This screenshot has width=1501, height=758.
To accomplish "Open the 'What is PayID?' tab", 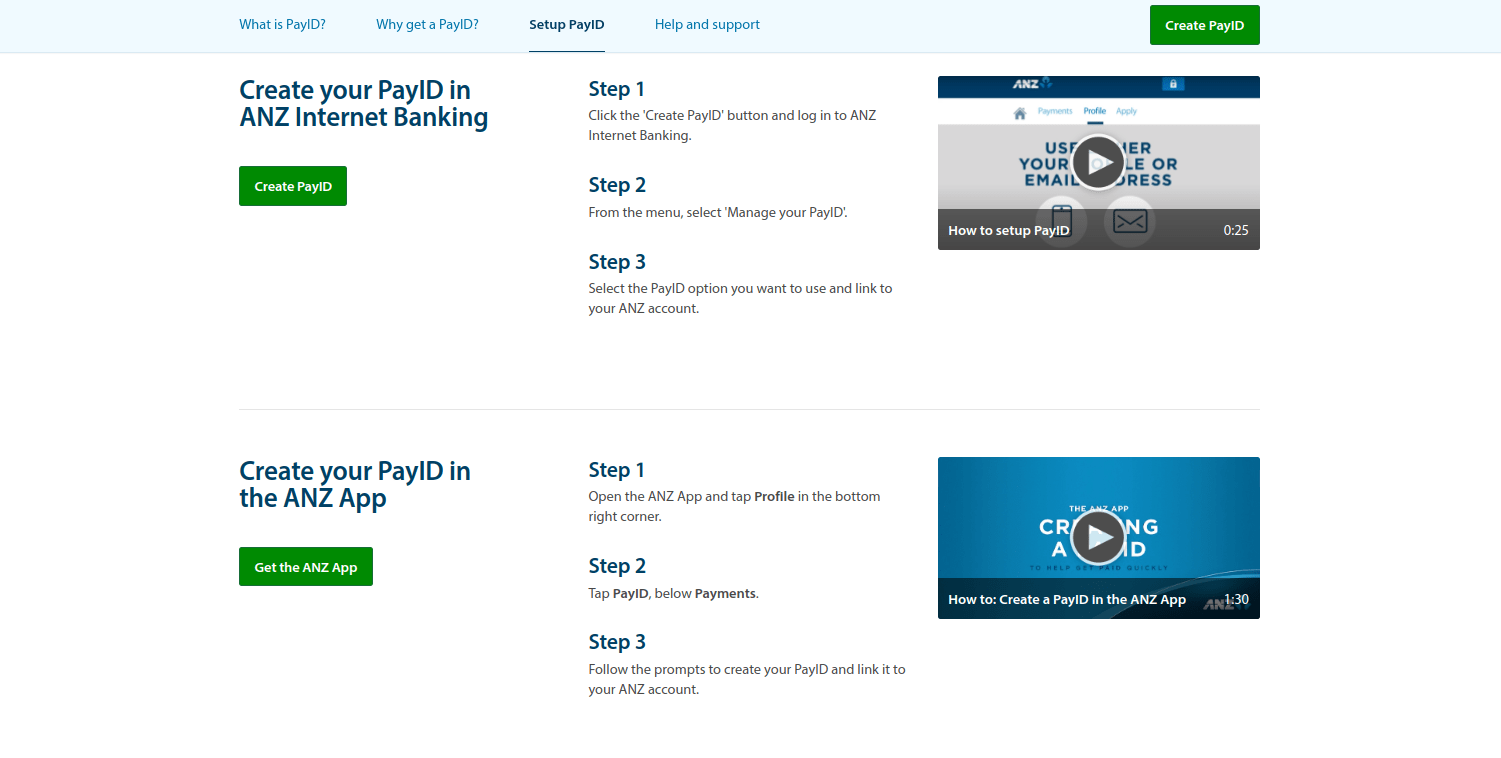I will [x=282, y=25].
